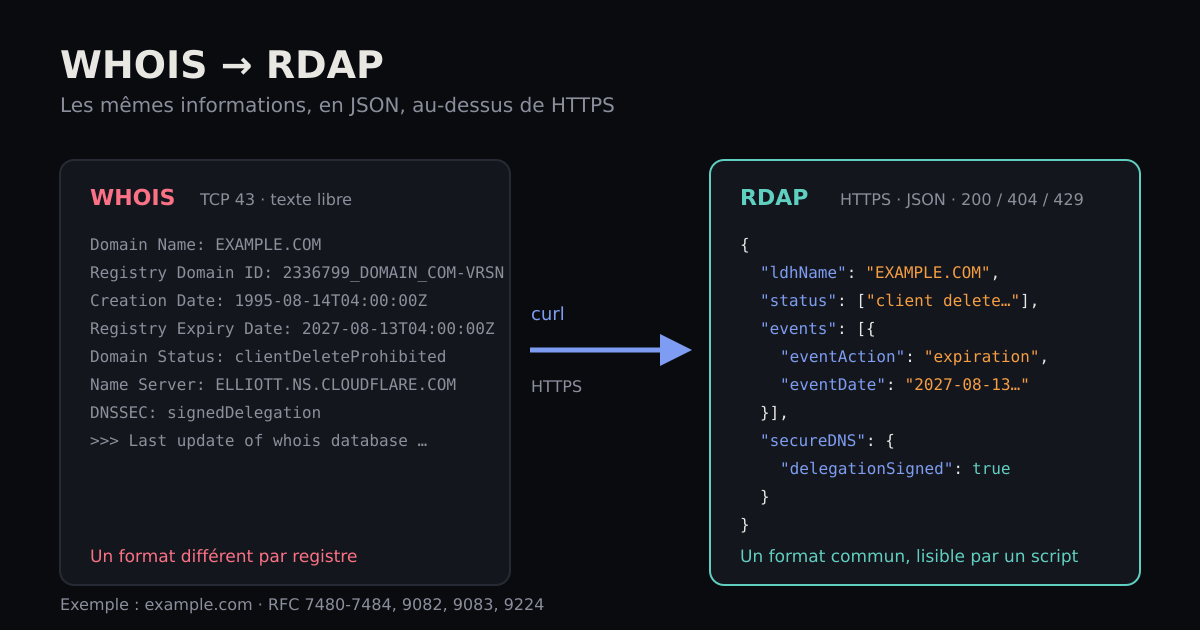
Task: Click the 'Name Server: ELLIOTT.NS.CLOUDFLARE.COM' line
Action: (x=273, y=385)
